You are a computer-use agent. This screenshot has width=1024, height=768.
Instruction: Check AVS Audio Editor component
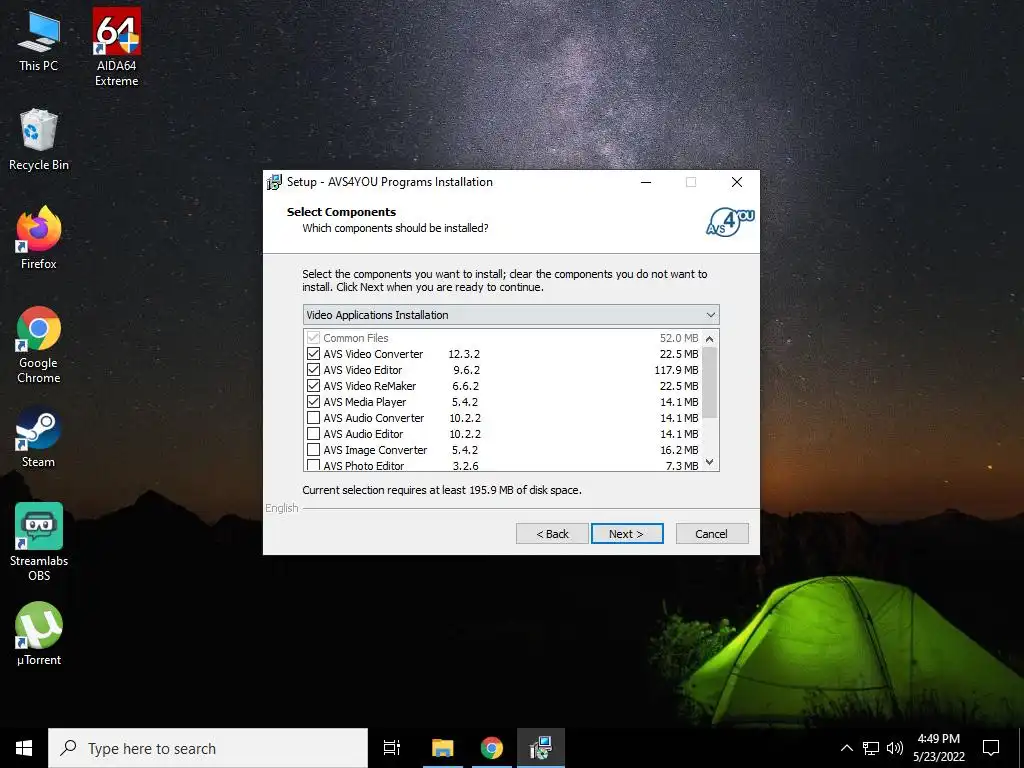pos(313,434)
